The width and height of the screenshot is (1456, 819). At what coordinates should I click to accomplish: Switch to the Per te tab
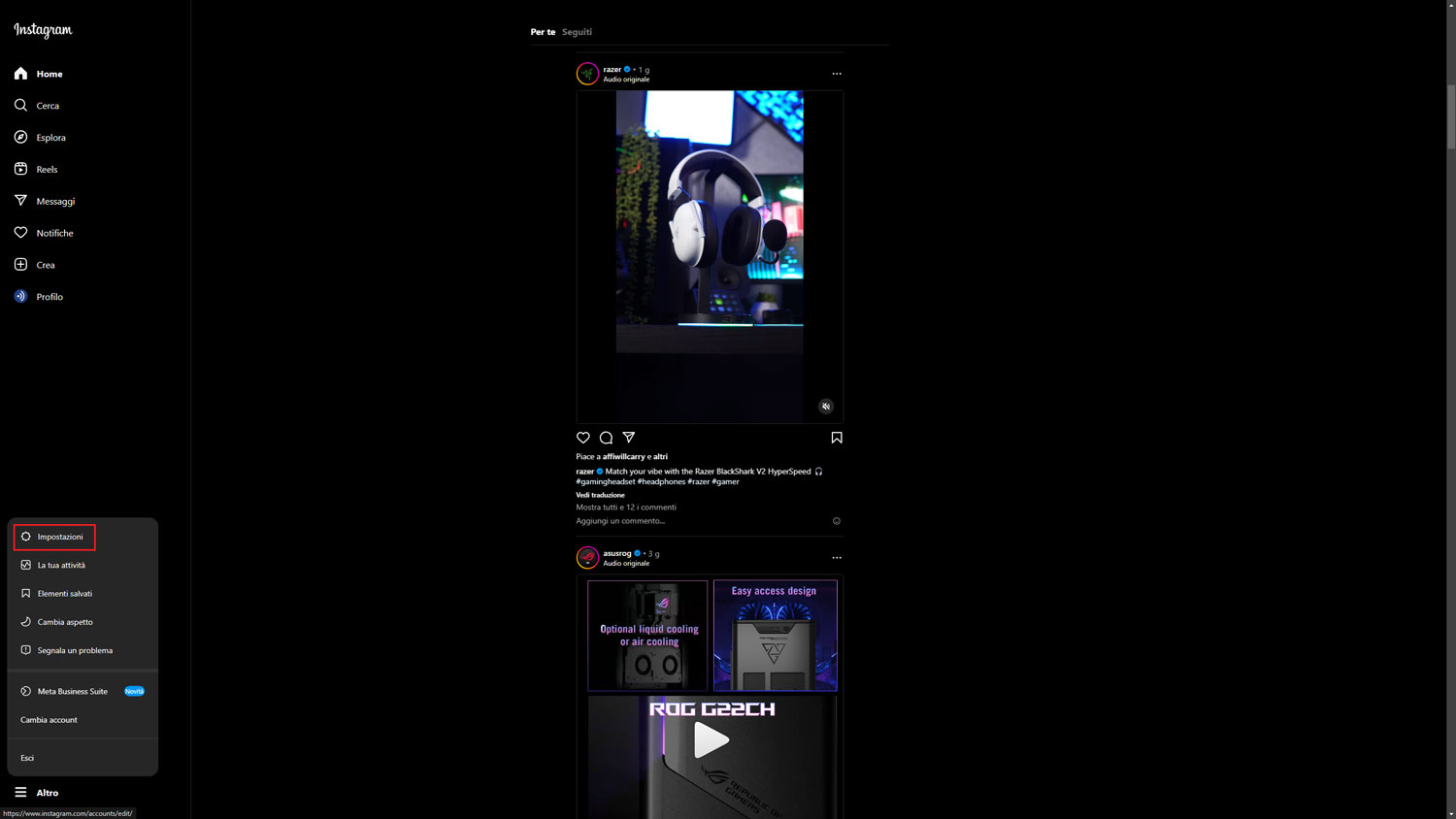(x=543, y=32)
